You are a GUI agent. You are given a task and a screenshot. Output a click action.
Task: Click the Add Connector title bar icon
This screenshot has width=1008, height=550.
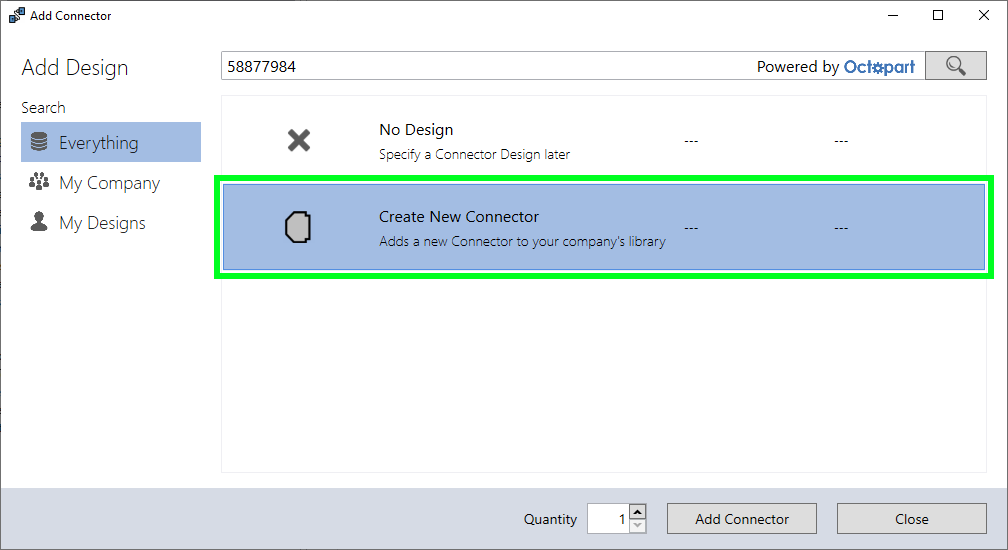tap(17, 15)
